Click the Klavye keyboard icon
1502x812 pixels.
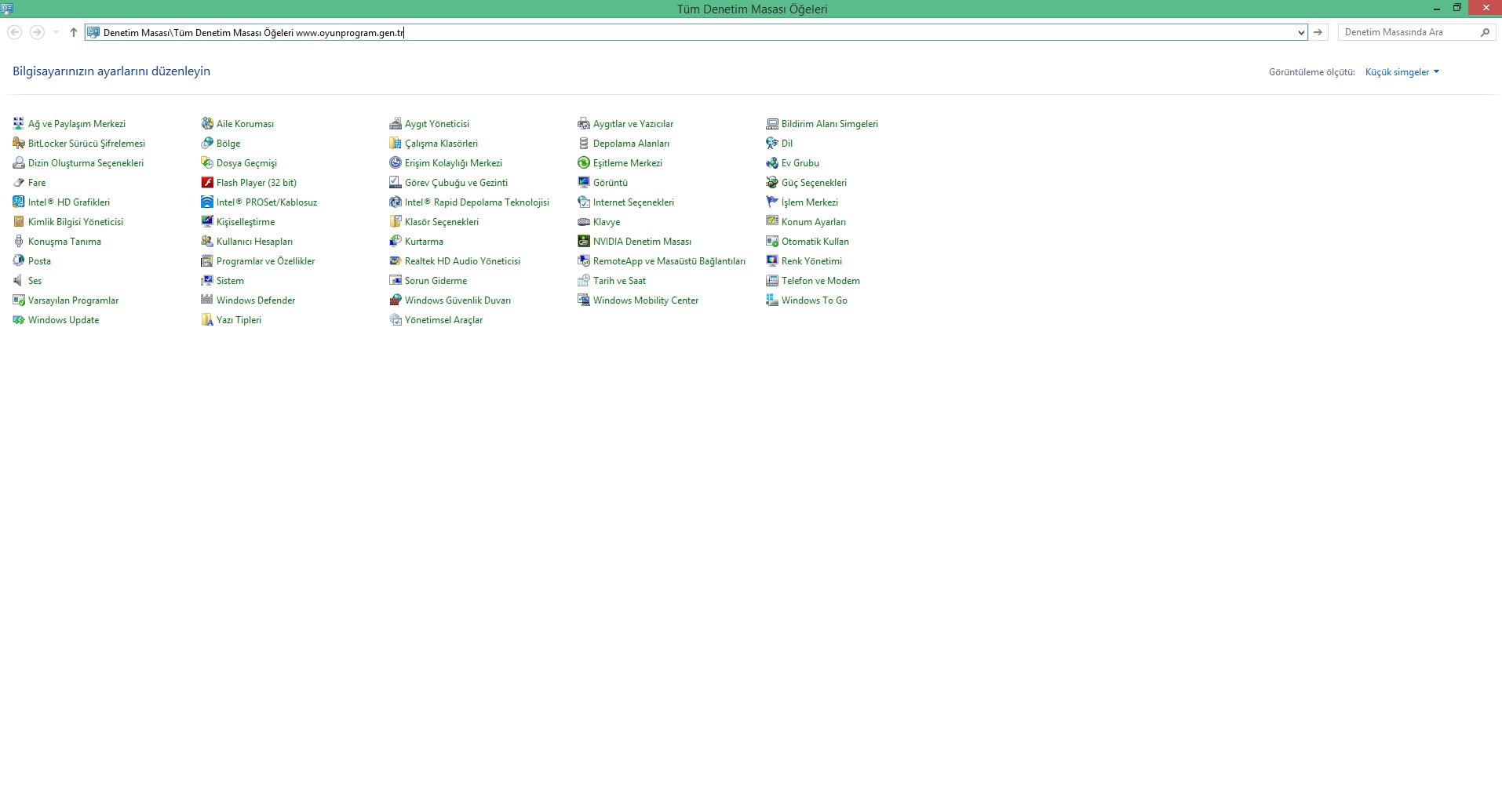click(x=584, y=221)
